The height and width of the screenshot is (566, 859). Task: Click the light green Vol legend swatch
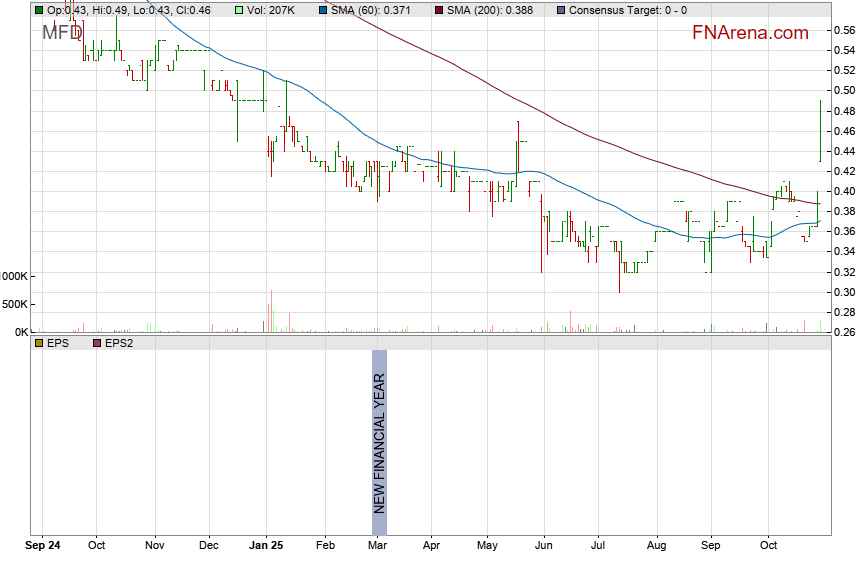coord(238,10)
